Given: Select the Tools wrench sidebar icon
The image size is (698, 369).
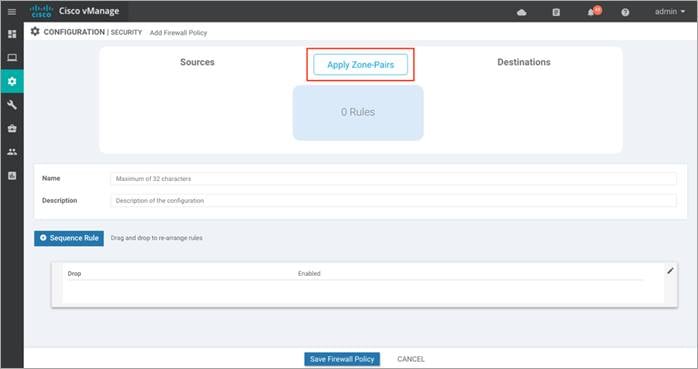Looking at the screenshot, I should (x=12, y=105).
